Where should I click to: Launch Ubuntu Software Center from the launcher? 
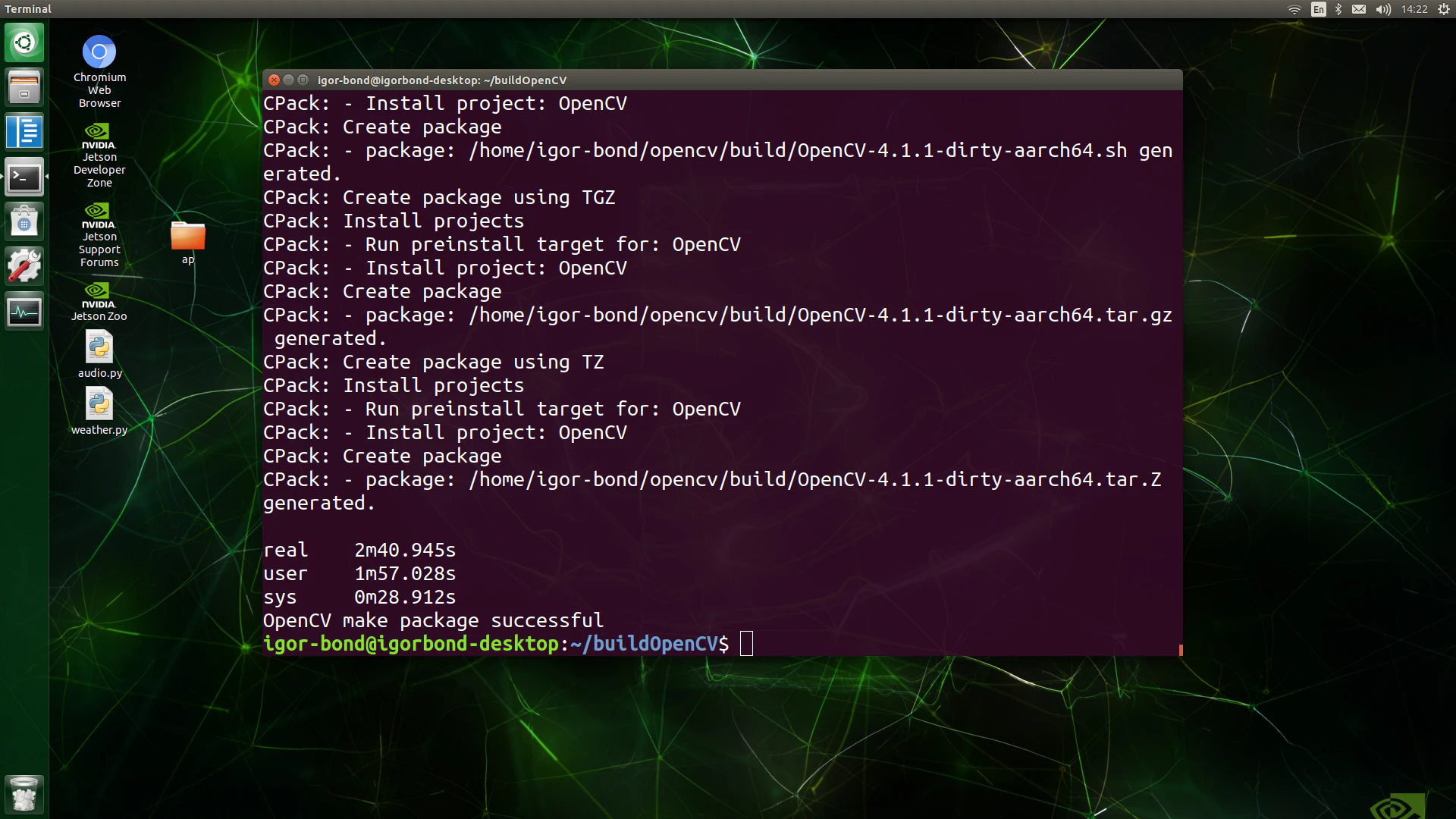pyautogui.click(x=24, y=221)
